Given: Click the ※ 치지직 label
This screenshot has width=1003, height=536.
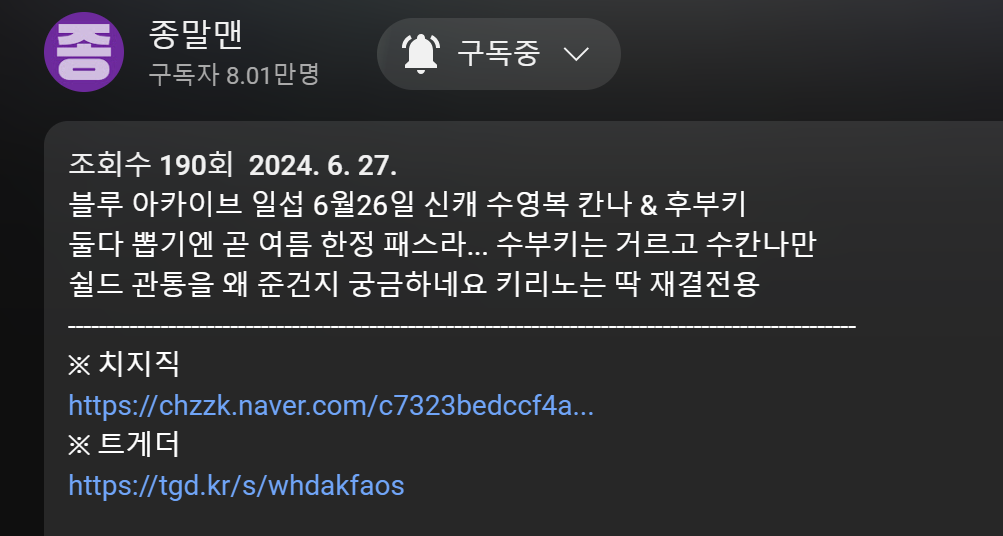Looking at the screenshot, I should point(123,364).
